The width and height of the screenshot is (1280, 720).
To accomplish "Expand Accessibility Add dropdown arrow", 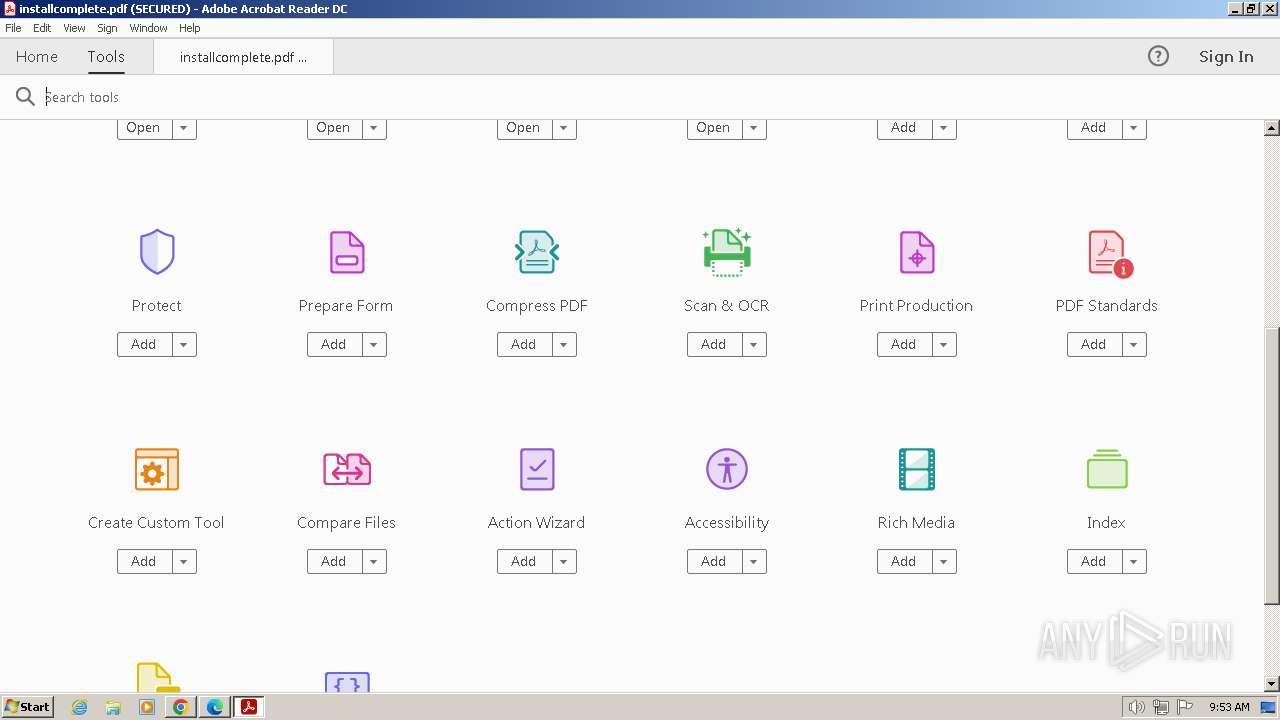I will pos(754,561).
